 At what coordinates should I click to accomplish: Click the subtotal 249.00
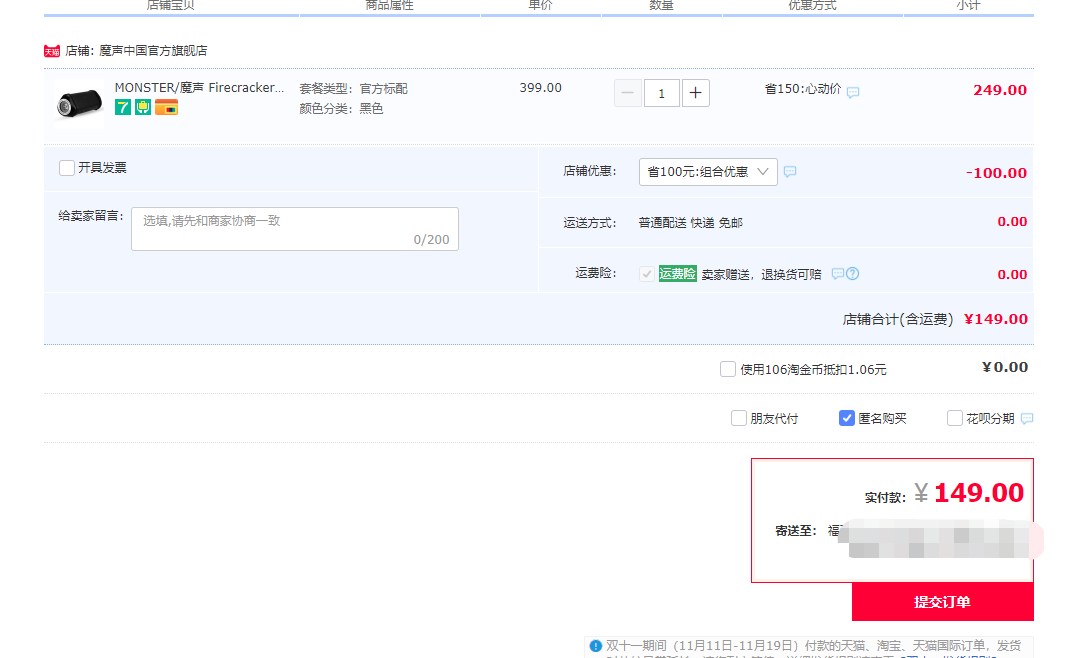pos(1000,90)
